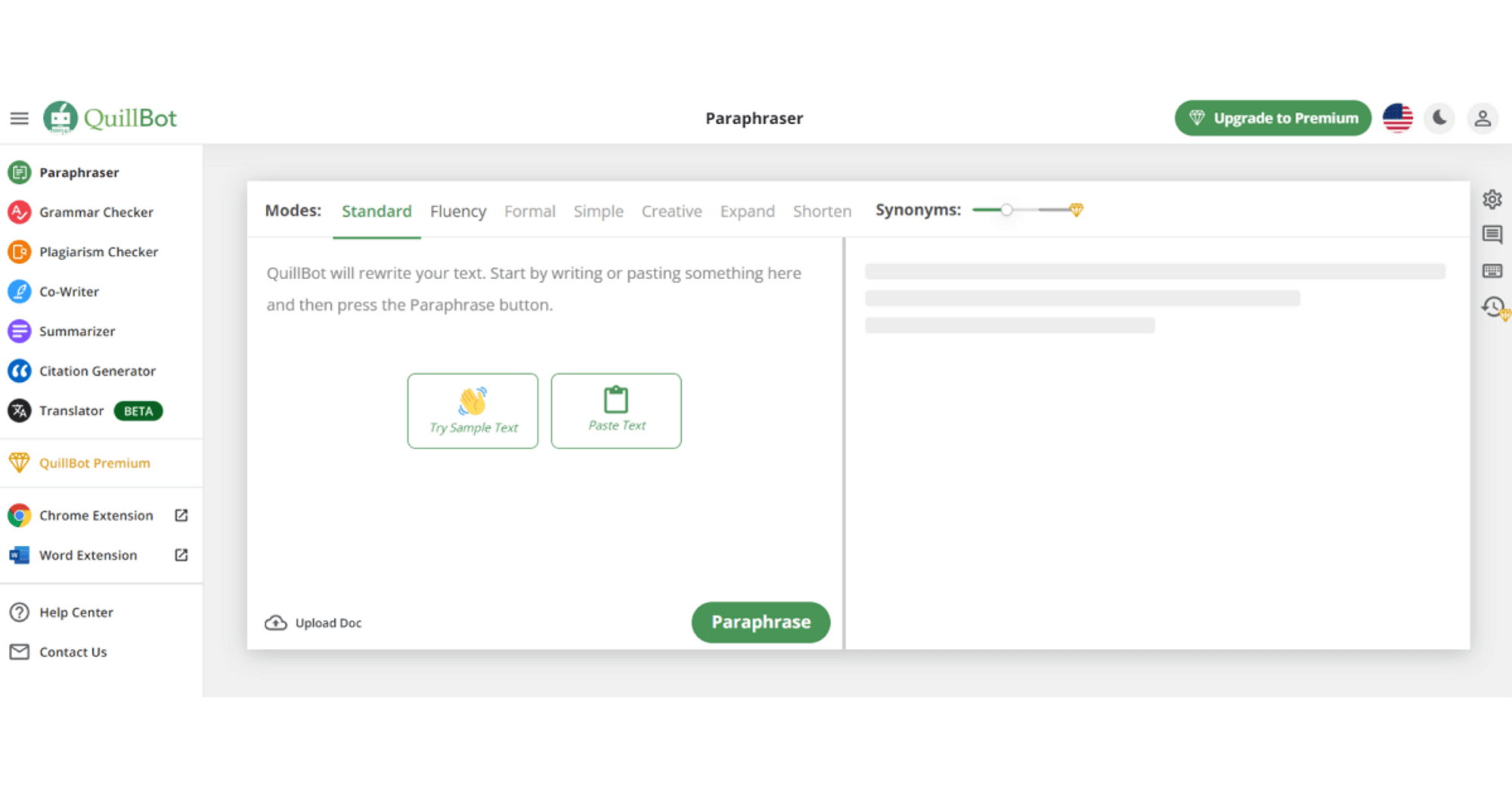Click the Try Sample Text button
1512x794 pixels.
click(472, 411)
